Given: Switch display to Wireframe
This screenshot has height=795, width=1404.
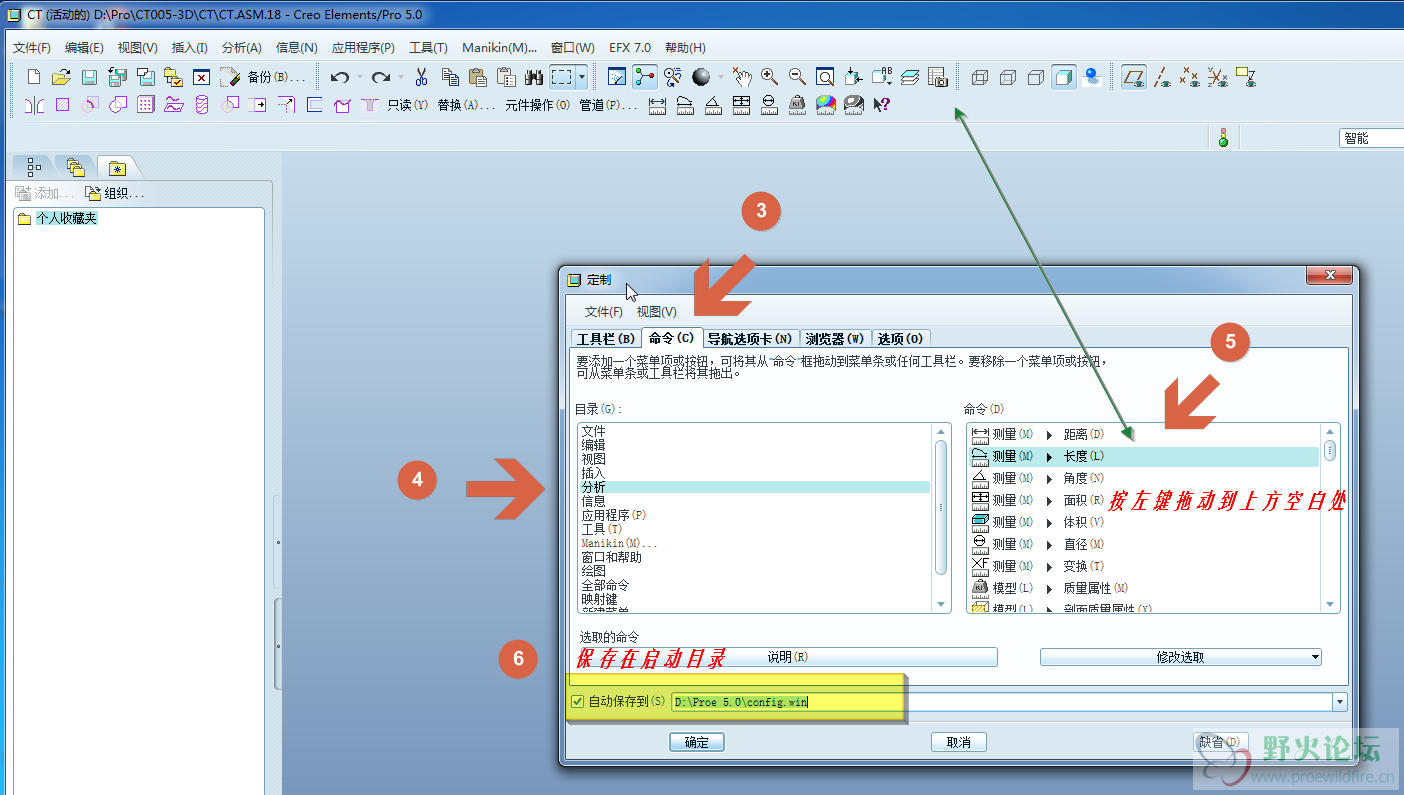Looking at the screenshot, I should tap(980, 77).
